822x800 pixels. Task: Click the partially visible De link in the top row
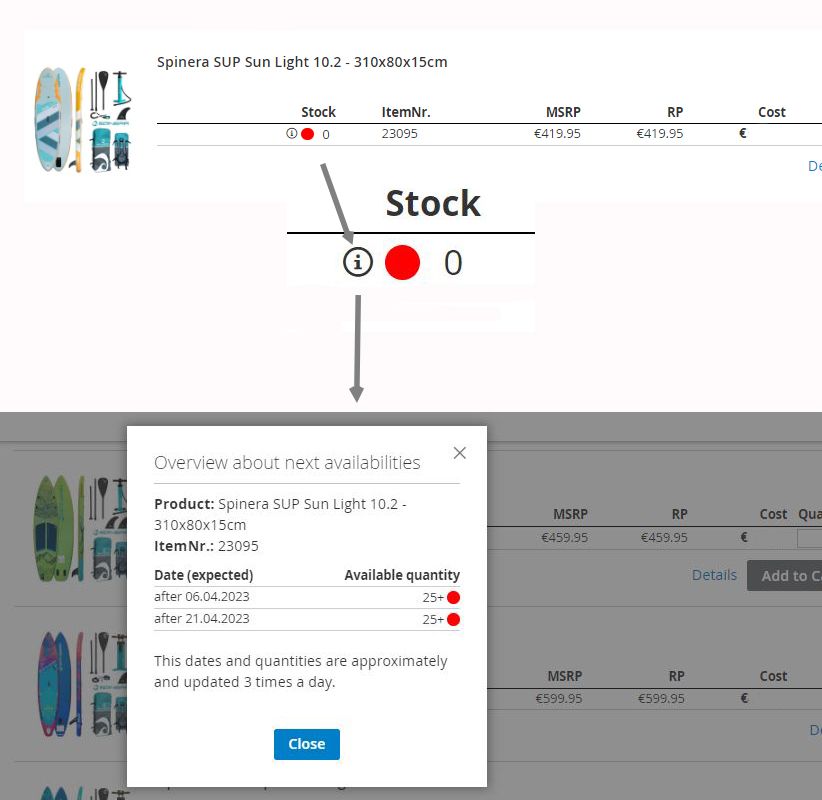click(x=815, y=166)
